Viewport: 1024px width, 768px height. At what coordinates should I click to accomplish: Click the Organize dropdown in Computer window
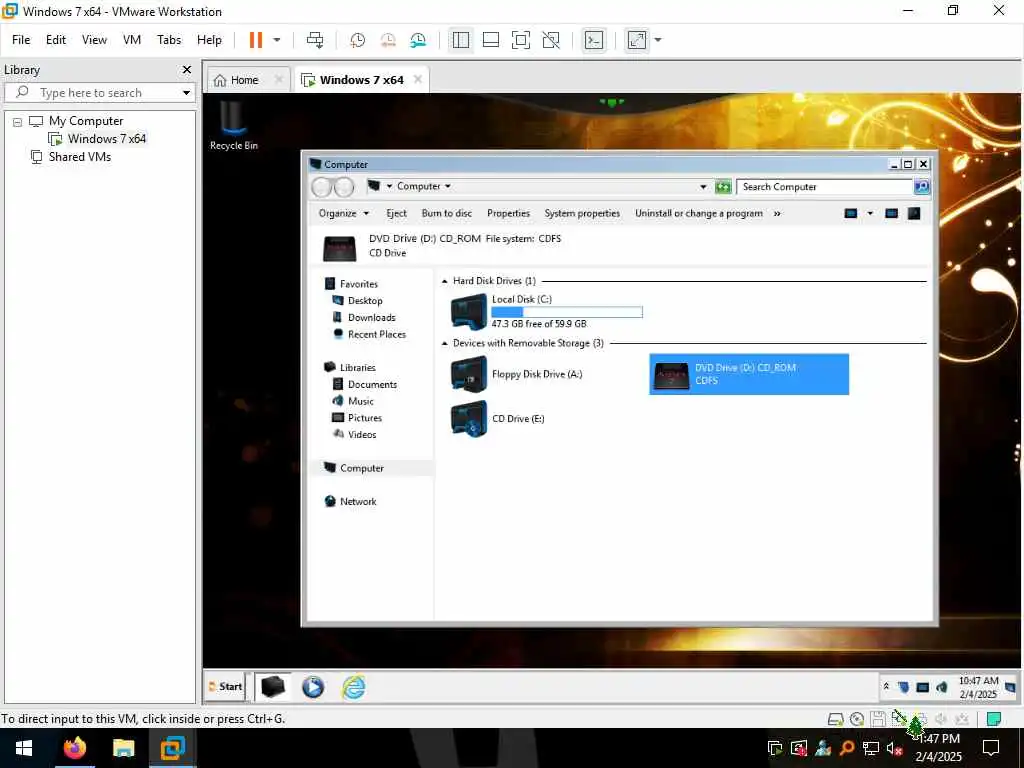point(344,214)
